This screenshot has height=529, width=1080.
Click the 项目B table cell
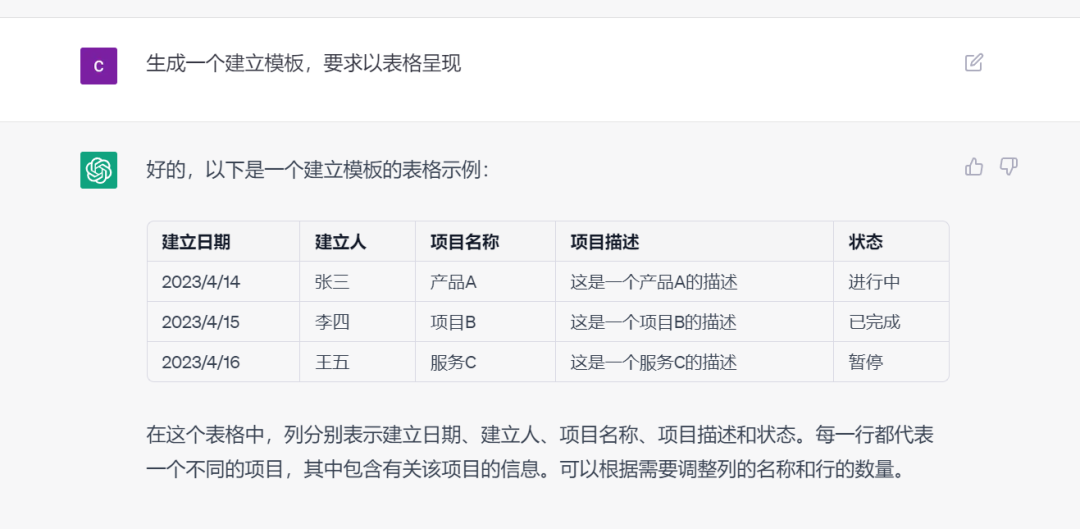click(x=453, y=322)
